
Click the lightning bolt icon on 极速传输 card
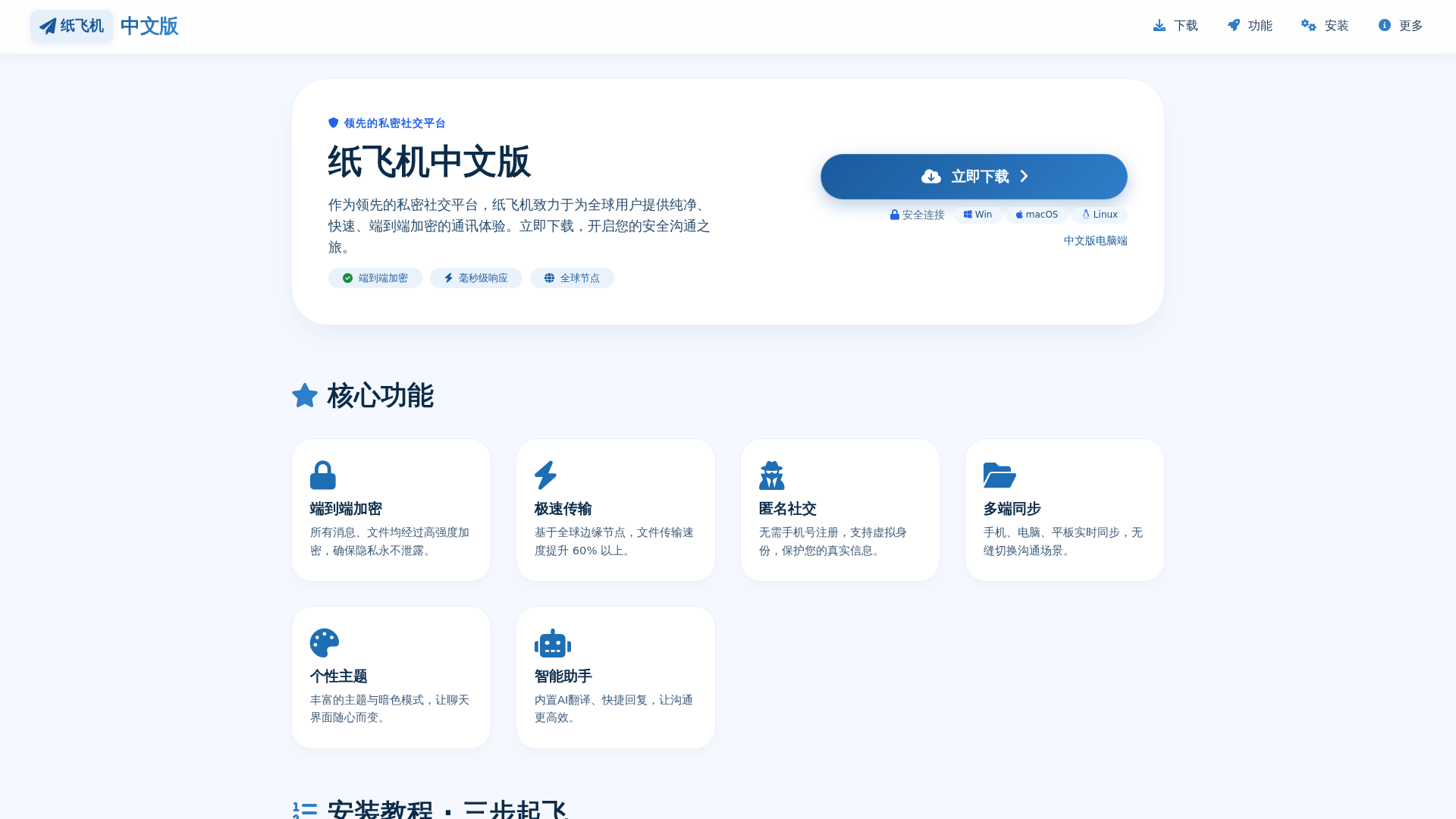click(545, 475)
